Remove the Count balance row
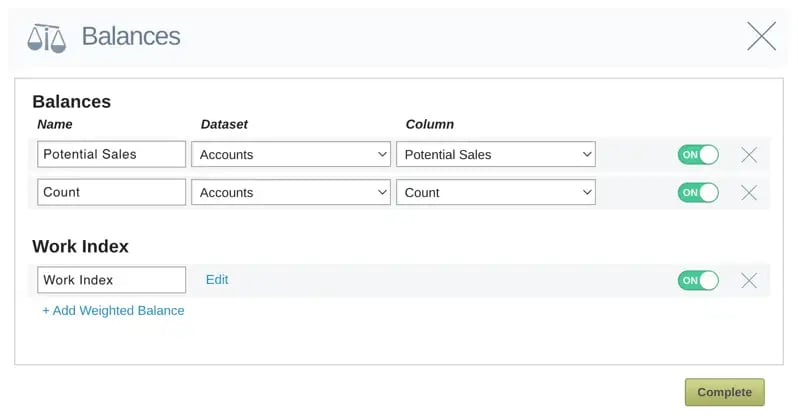Image resolution: width=798 pixels, height=417 pixels. click(x=749, y=192)
